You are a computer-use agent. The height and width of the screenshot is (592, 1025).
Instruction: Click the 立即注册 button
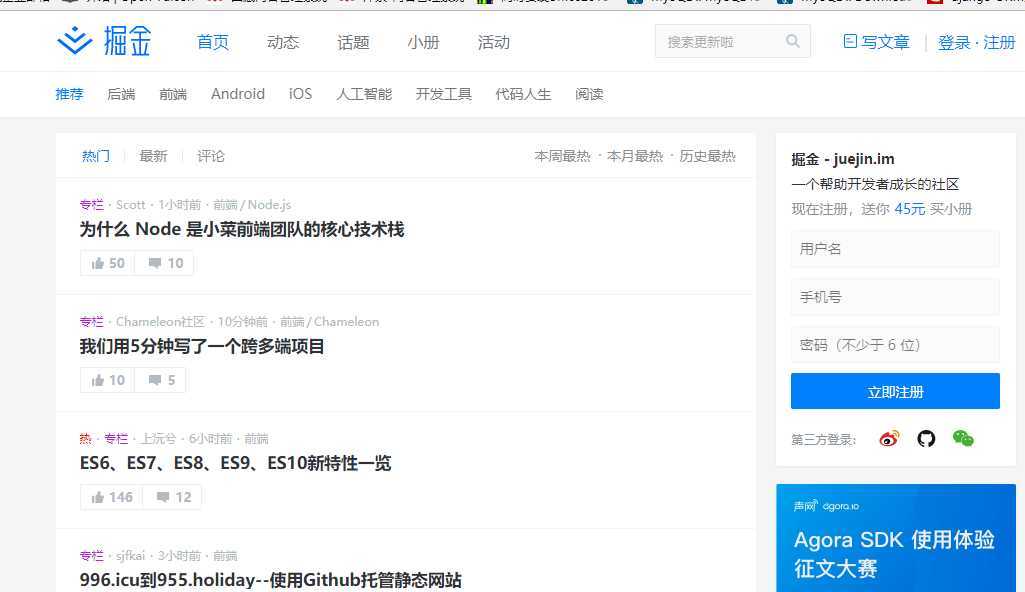tap(895, 391)
